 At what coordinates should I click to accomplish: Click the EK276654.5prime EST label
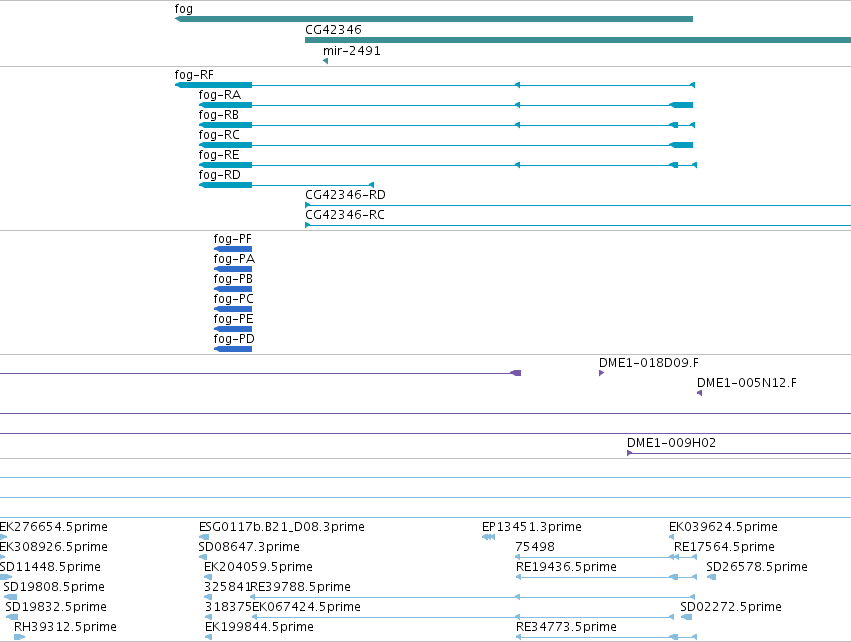pos(54,526)
